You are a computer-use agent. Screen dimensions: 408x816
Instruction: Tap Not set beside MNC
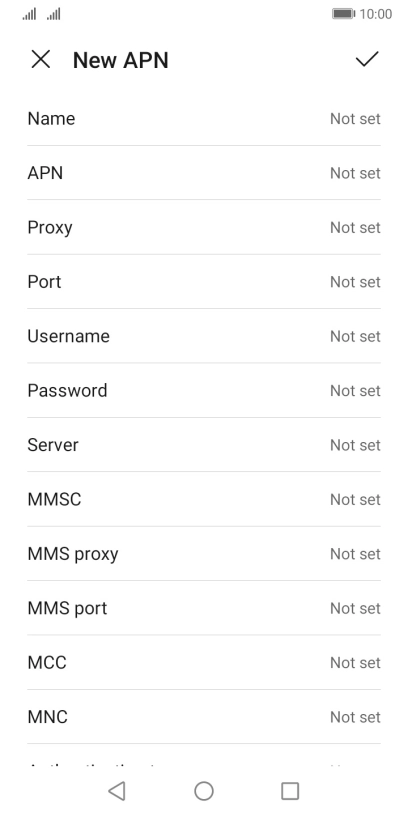pyautogui.click(x=355, y=717)
